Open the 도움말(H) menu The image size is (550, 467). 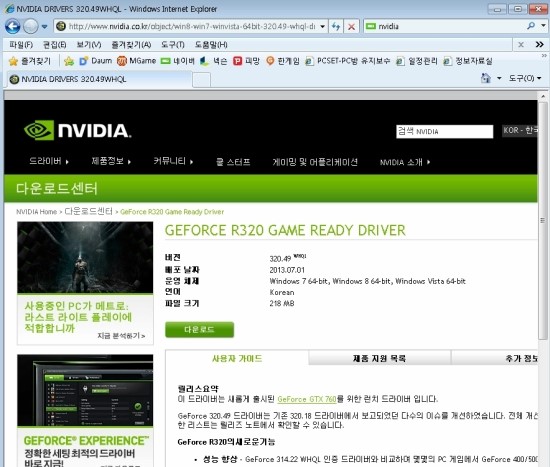[211, 45]
